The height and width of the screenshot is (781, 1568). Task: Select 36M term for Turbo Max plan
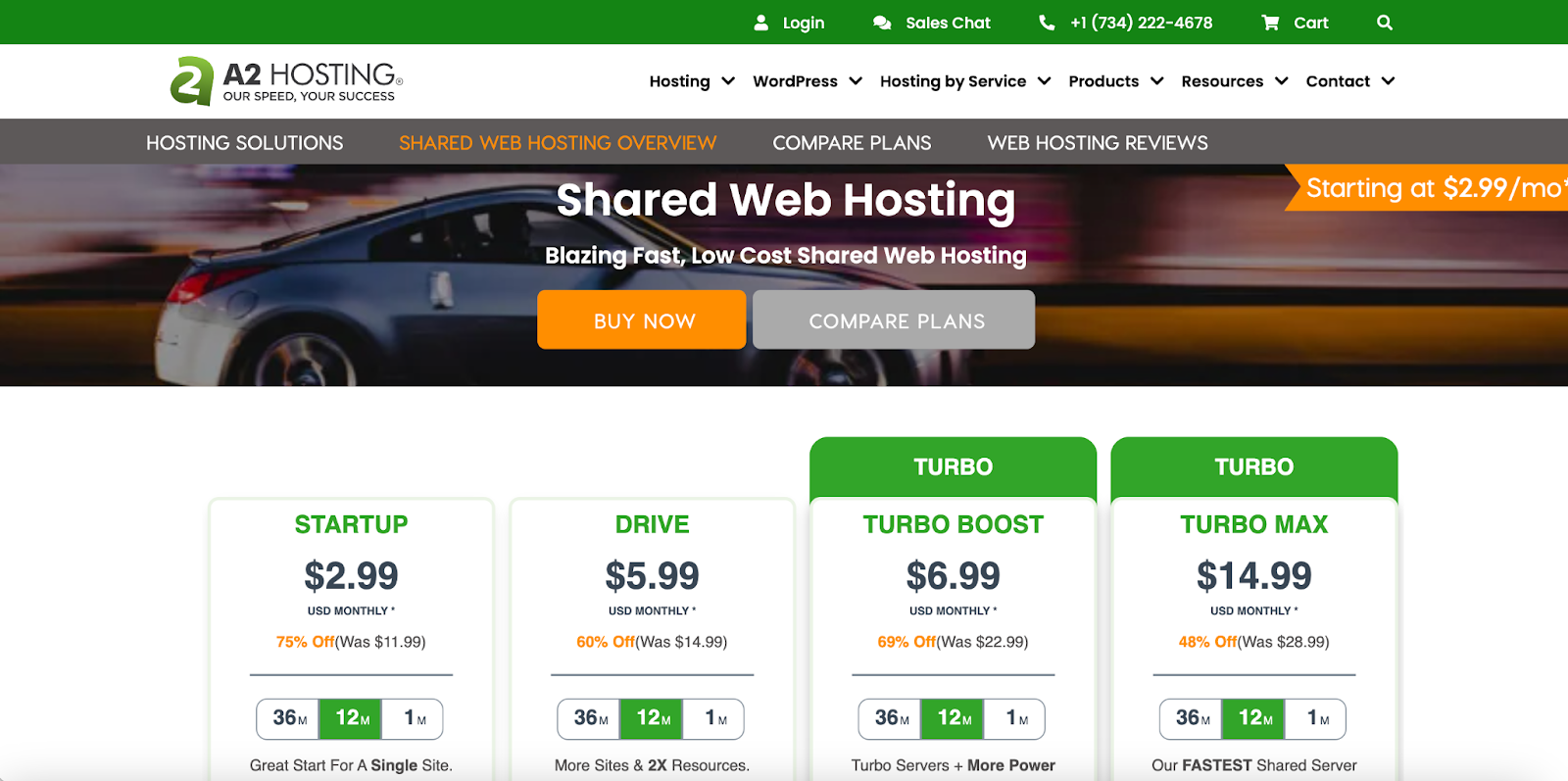[x=1191, y=718]
